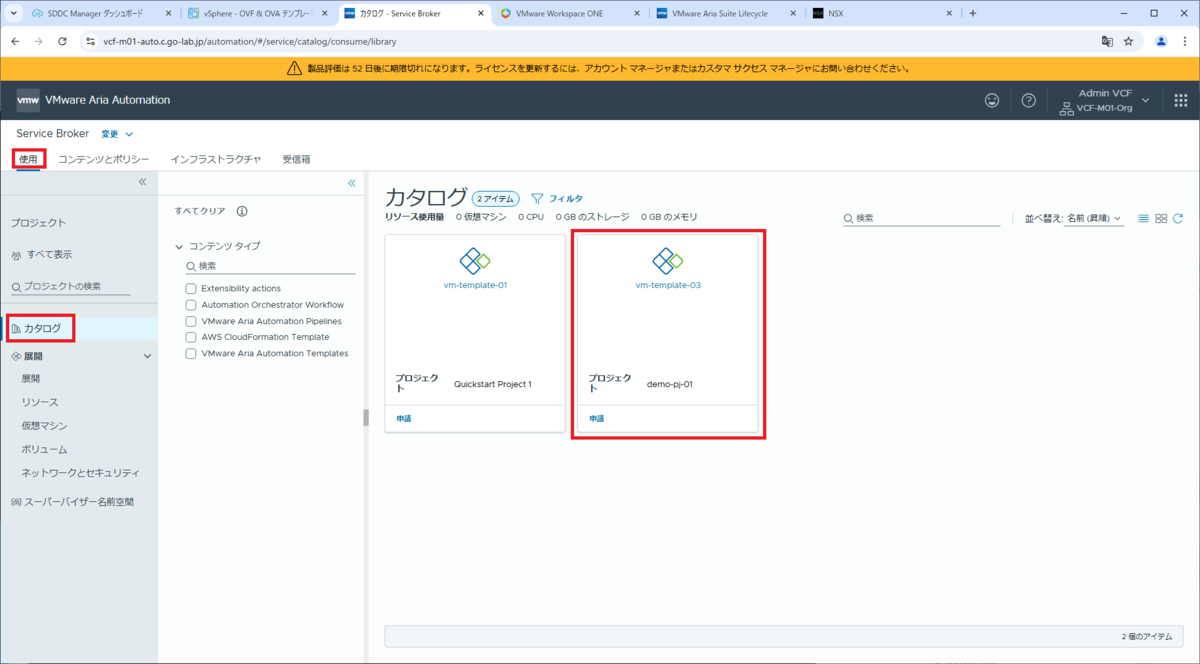Viewport: 1200px width, 664px height.
Task: Switch catalog to list view
Action: [1143, 218]
